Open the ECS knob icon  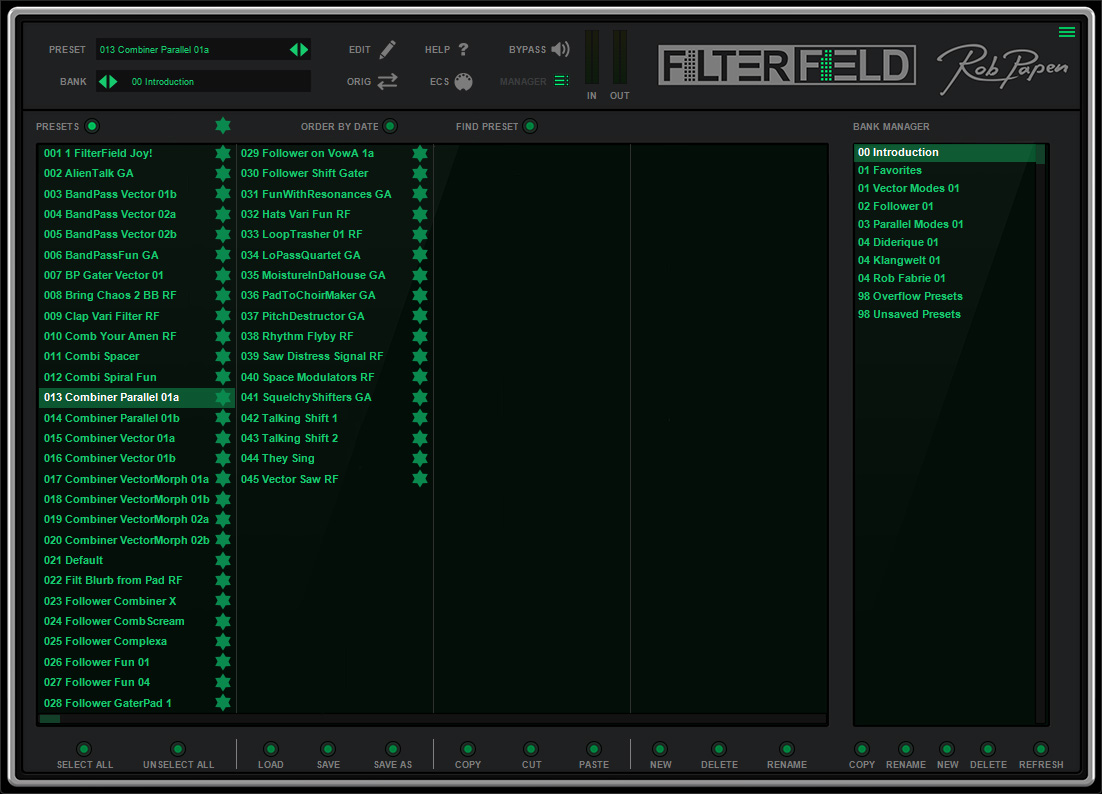(463, 82)
